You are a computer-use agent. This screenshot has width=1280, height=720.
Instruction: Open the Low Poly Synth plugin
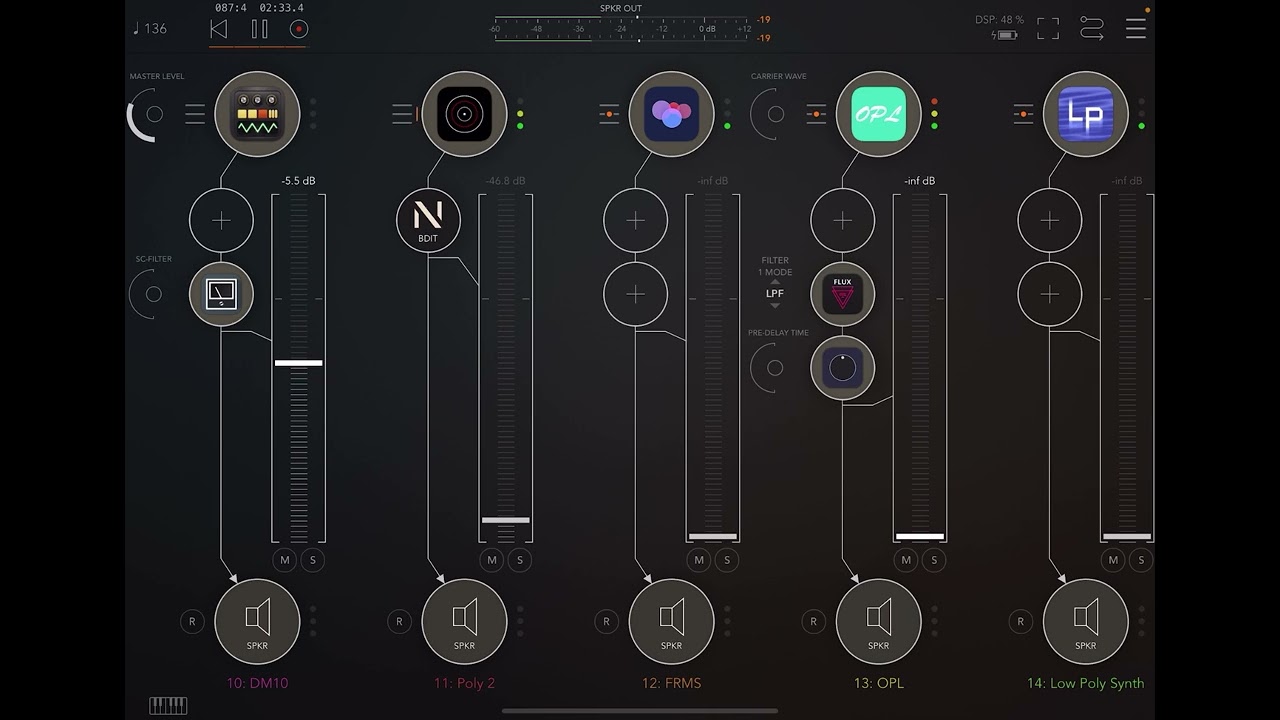click(x=1085, y=114)
